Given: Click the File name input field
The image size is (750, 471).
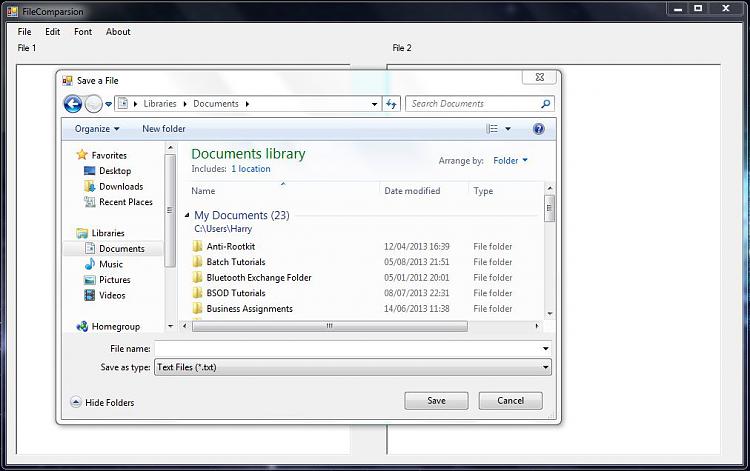Looking at the screenshot, I should click(x=348, y=349).
